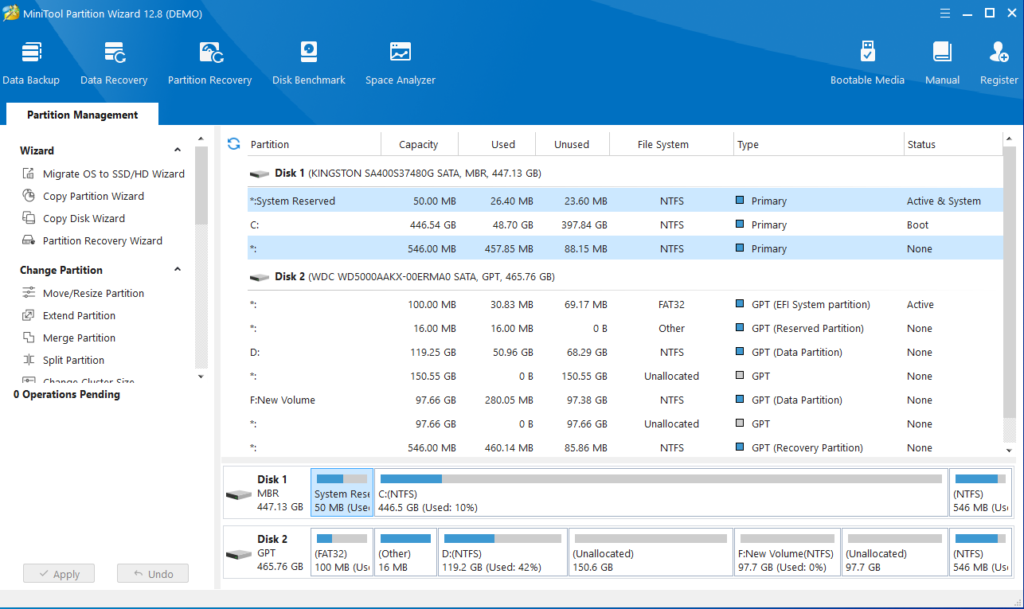Click the Copy Partition Wizard icon
This screenshot has height=609, width=1024.
pyautogui.click(x=28, y=196)
